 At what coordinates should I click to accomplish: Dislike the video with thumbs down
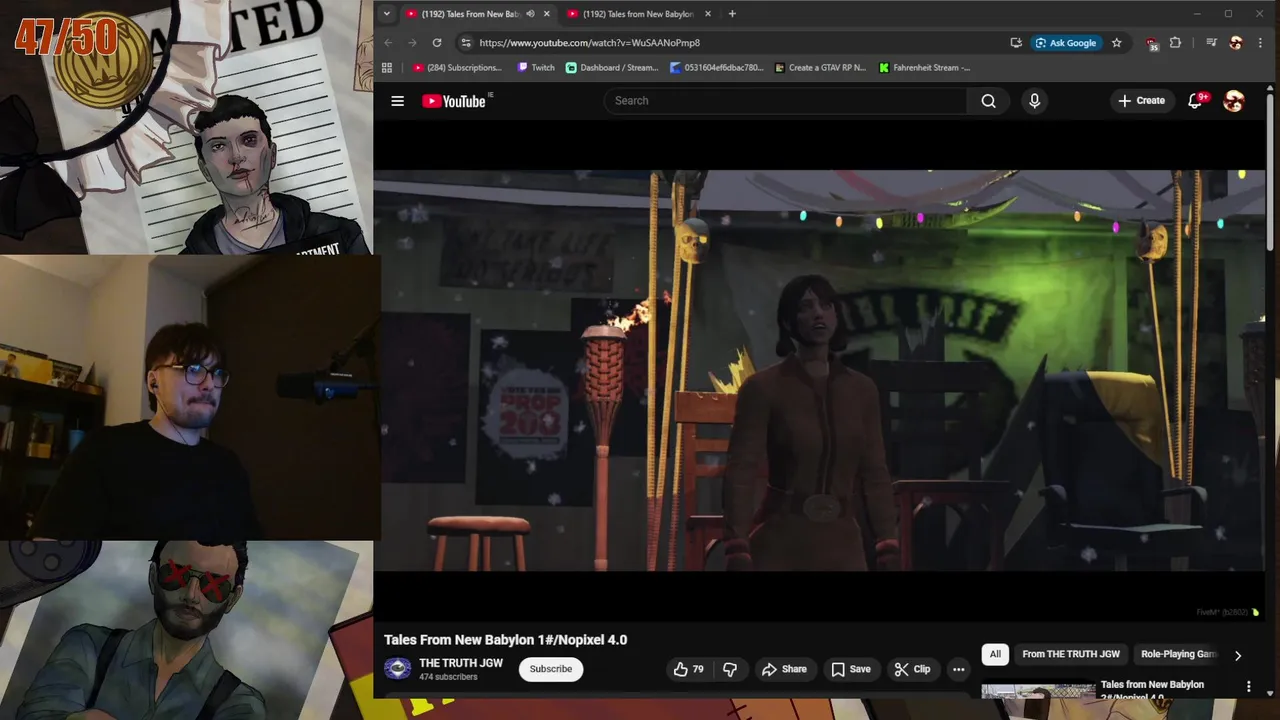pos(730,669)
